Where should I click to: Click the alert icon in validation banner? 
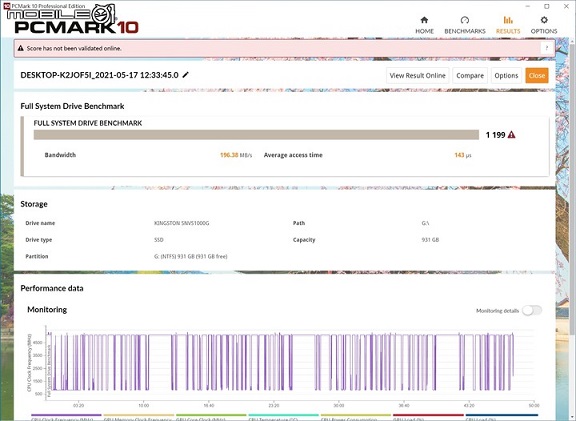[x=21, y=48]
